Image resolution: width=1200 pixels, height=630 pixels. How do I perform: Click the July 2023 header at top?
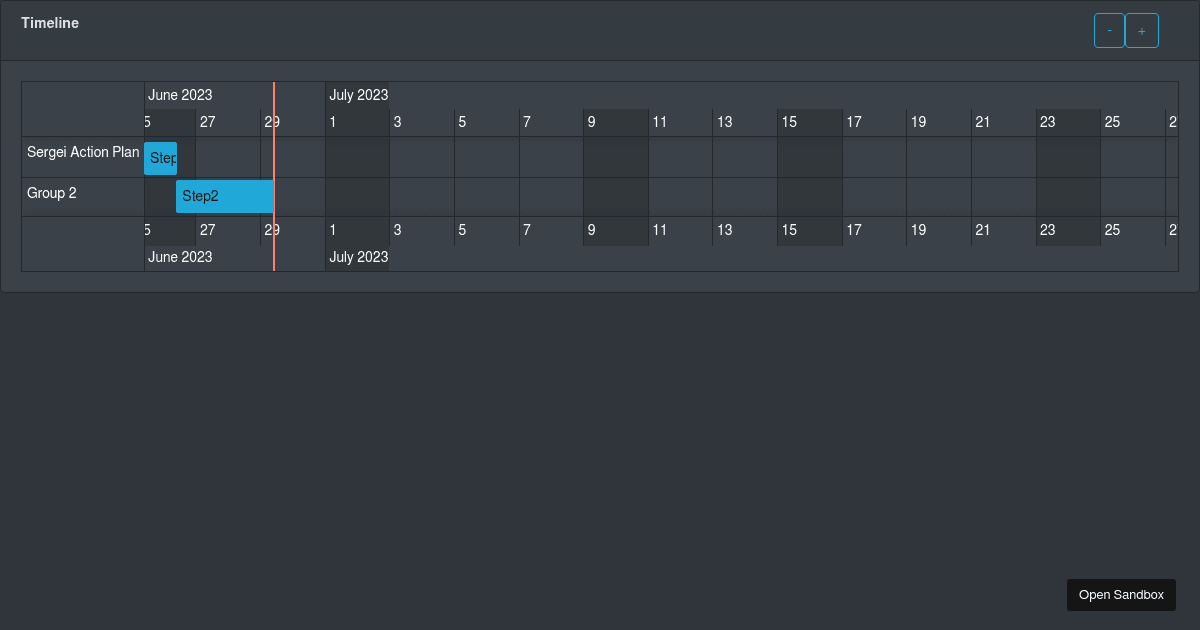pyautogui.click(x=358, y=95)
